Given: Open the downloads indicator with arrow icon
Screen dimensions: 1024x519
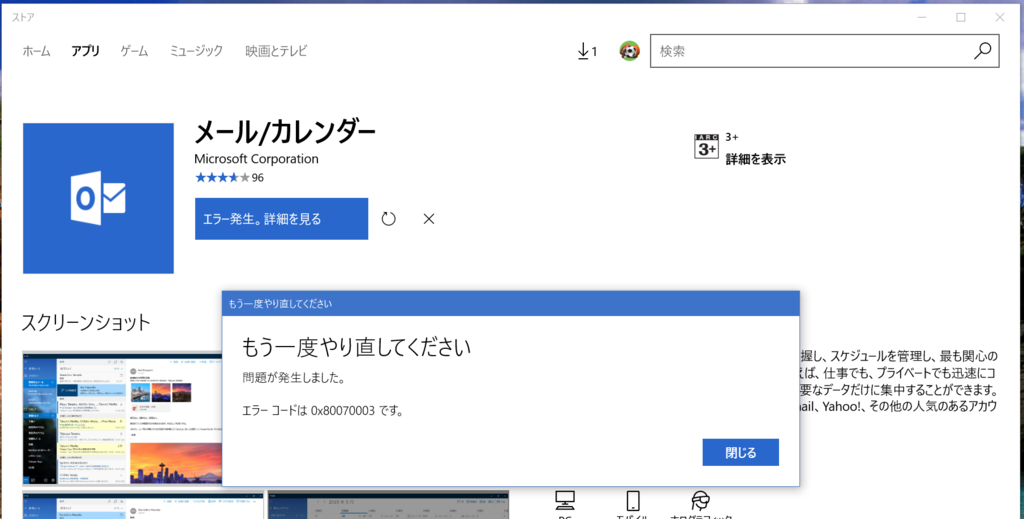Looking at the screenshot, I should coord(587,51).
